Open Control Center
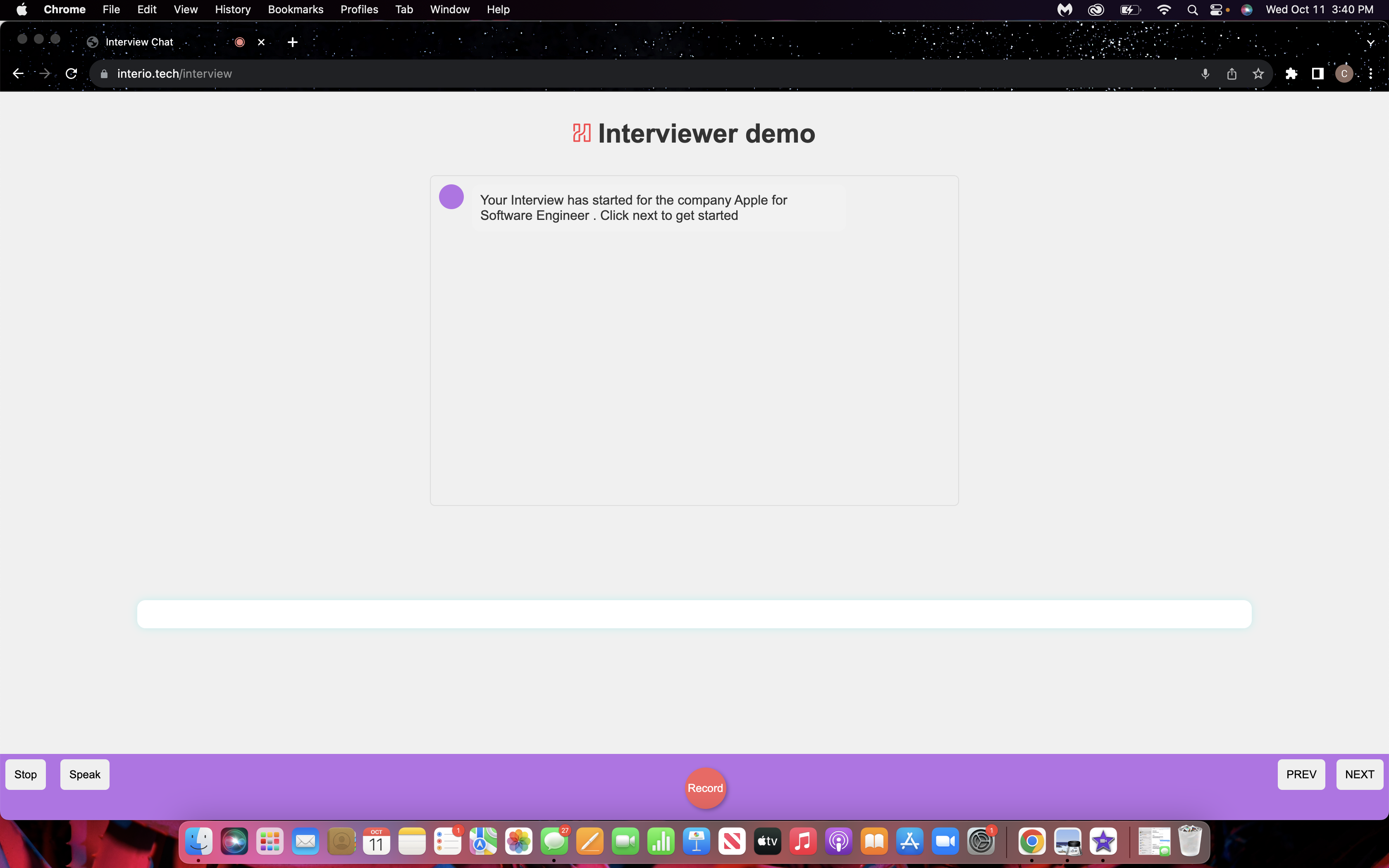The height and width of the screenshot is (868, 1389). pyautogui.click(x=1217, y=9)
